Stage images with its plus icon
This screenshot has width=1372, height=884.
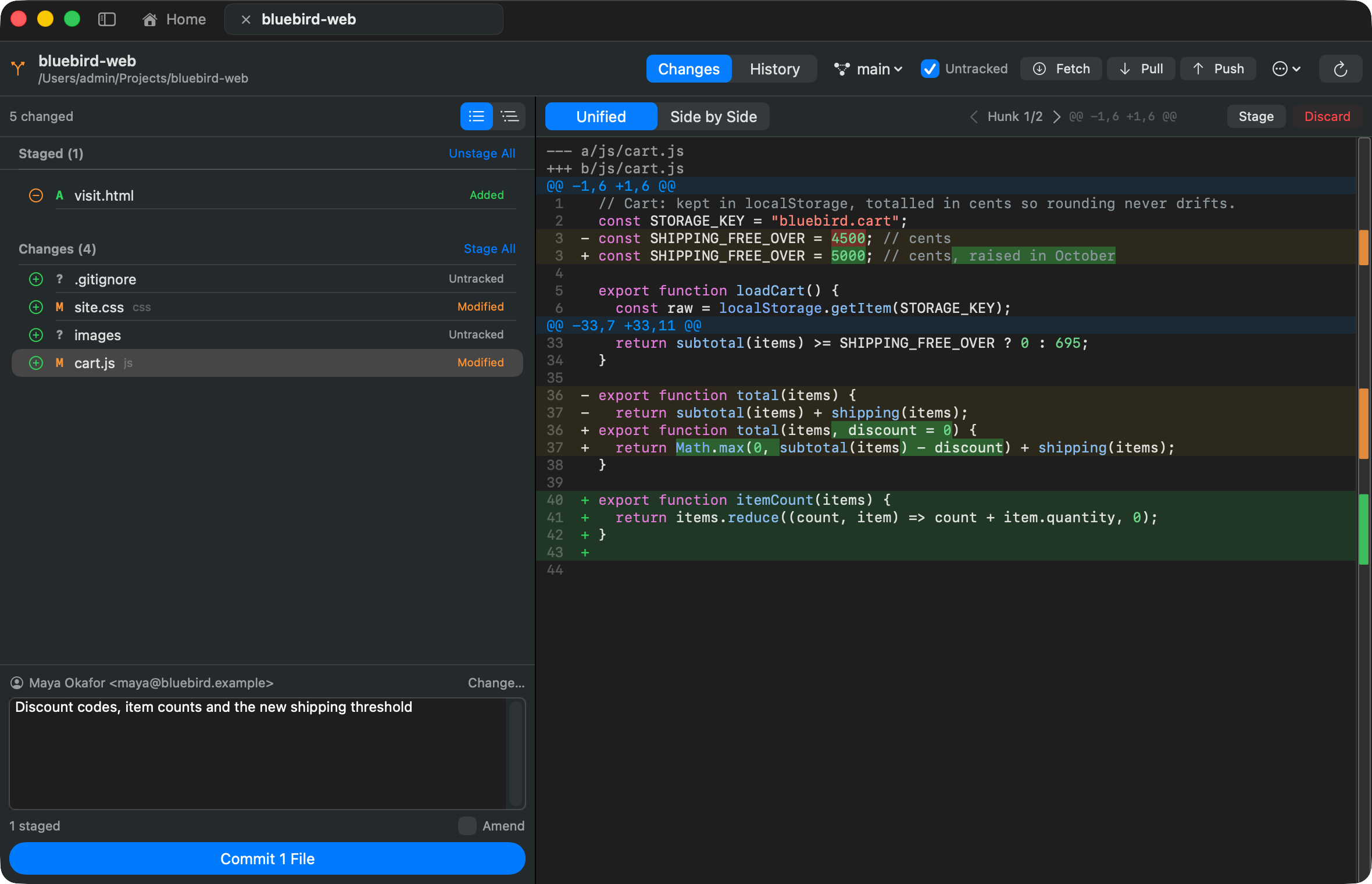[x=36, y=335]
